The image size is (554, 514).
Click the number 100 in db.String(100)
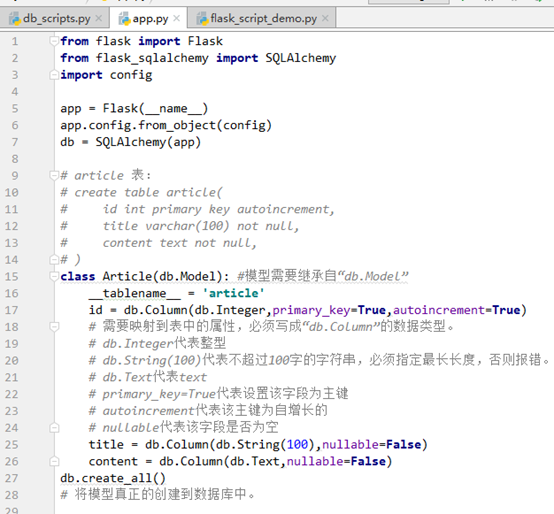tap(297, 444)
